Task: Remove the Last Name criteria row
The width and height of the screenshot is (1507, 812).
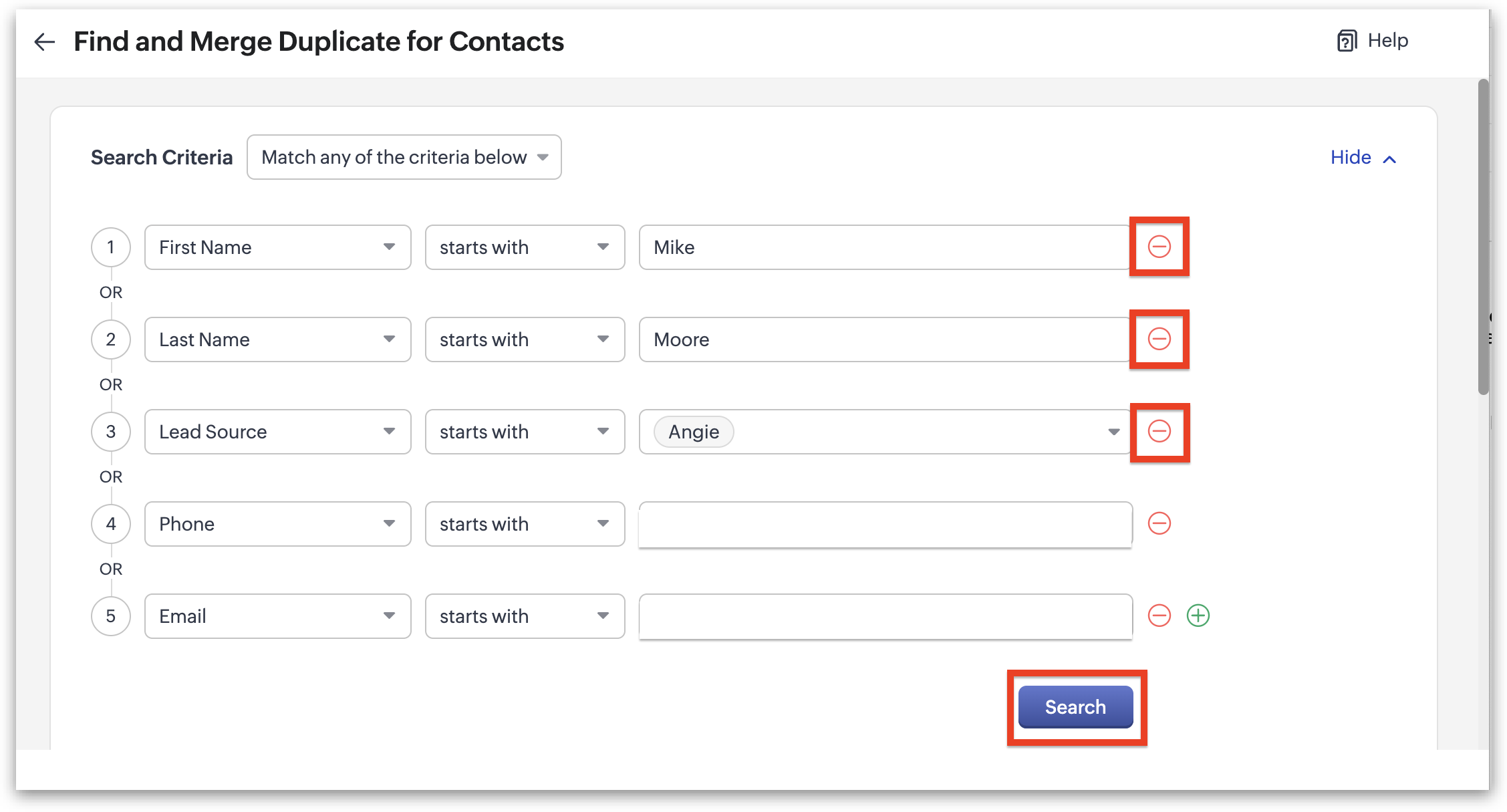Action: pos(1159,339)
